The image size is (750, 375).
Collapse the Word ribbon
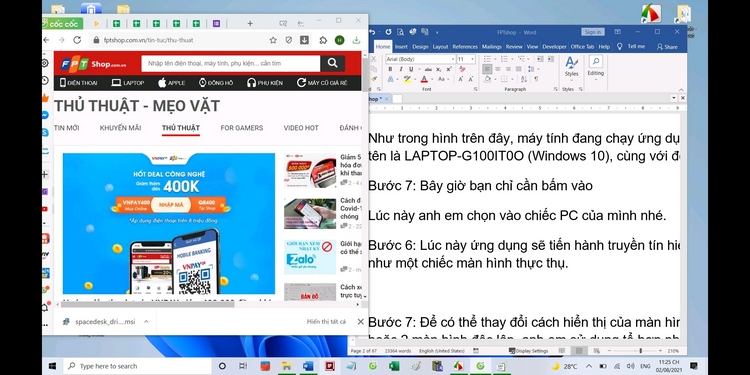coord(681,90)
